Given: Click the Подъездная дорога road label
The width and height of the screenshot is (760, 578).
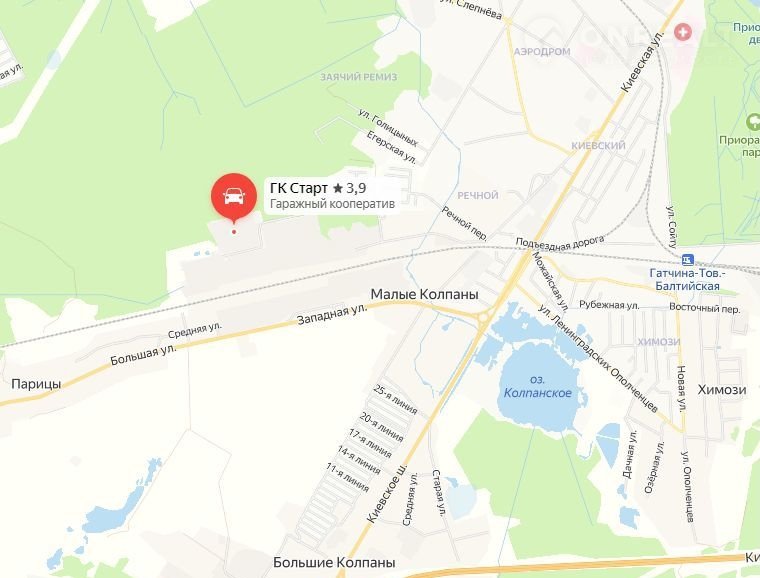Looking at the screenshot, I should [x=560, y=242].
